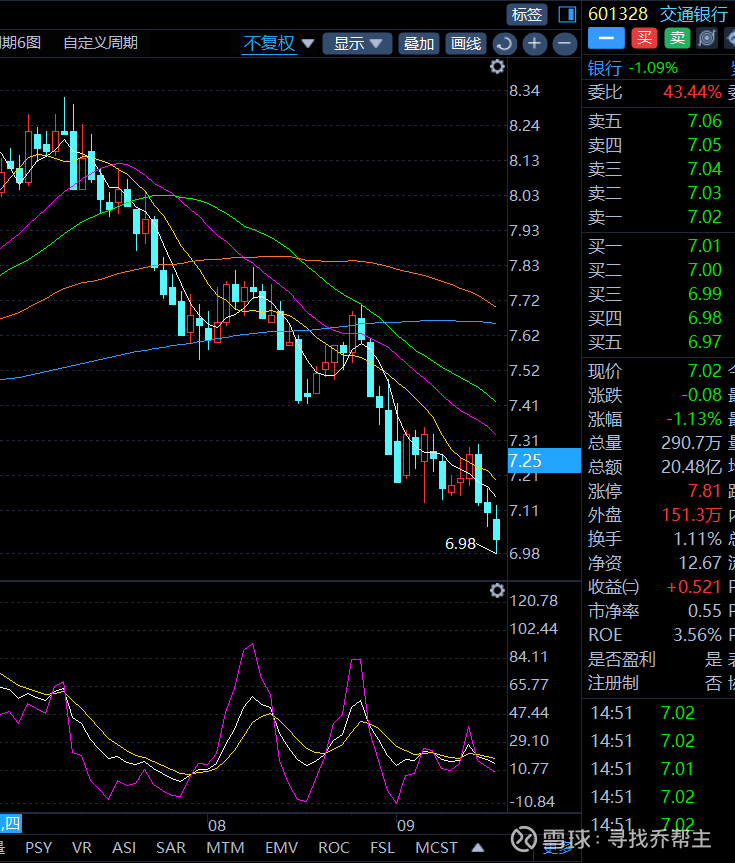Select the SAR indicator tab

click(x=171, y=848)
